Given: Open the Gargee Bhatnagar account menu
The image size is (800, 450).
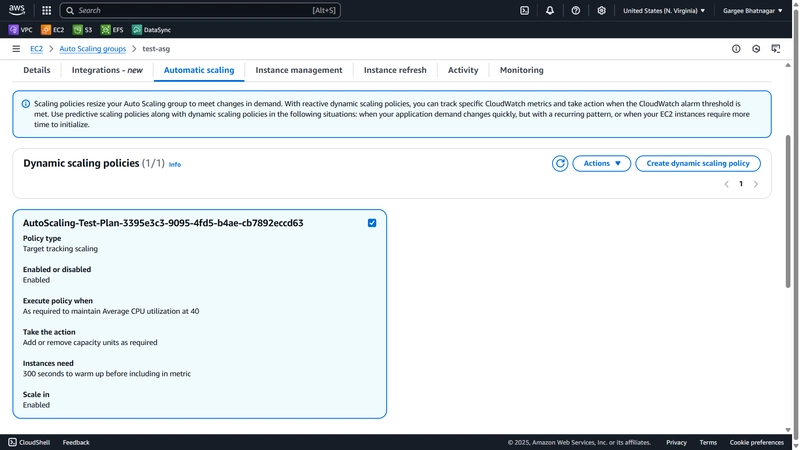Looking at the screenshot, I should click(753, 10).
